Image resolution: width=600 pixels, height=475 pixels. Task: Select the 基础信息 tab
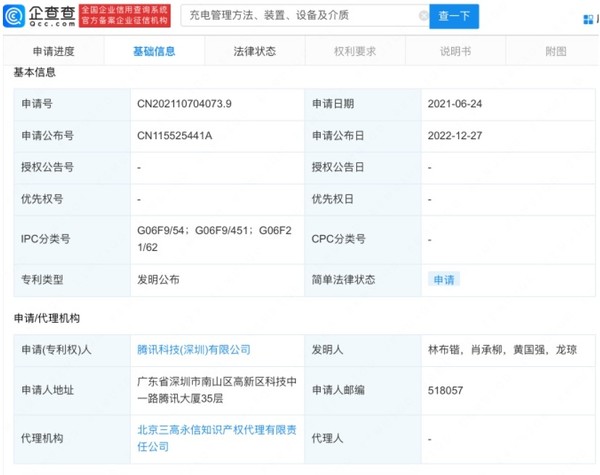pos(154,51)
